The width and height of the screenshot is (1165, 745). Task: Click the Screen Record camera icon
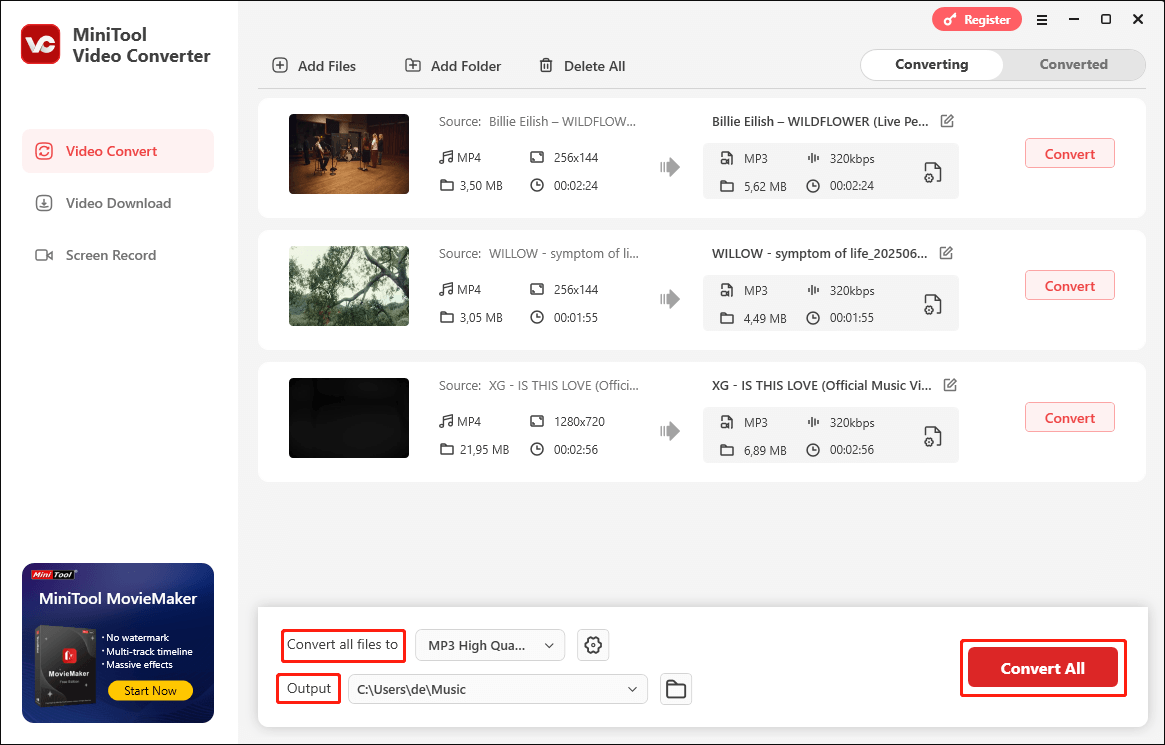point(44,255)
